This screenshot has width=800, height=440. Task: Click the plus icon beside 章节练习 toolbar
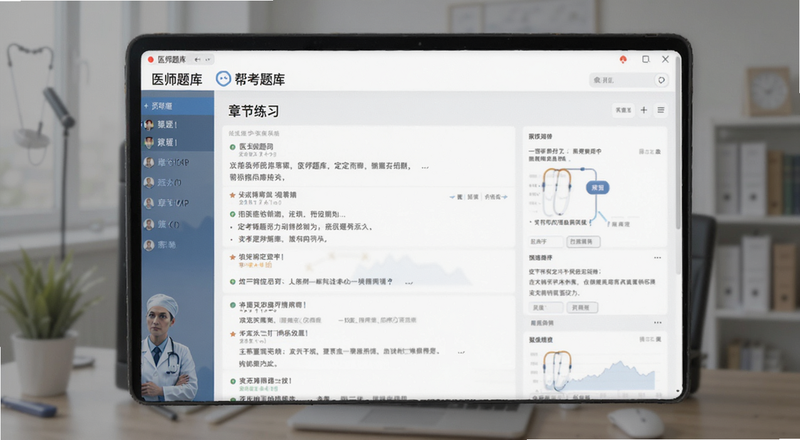(644, 110)
